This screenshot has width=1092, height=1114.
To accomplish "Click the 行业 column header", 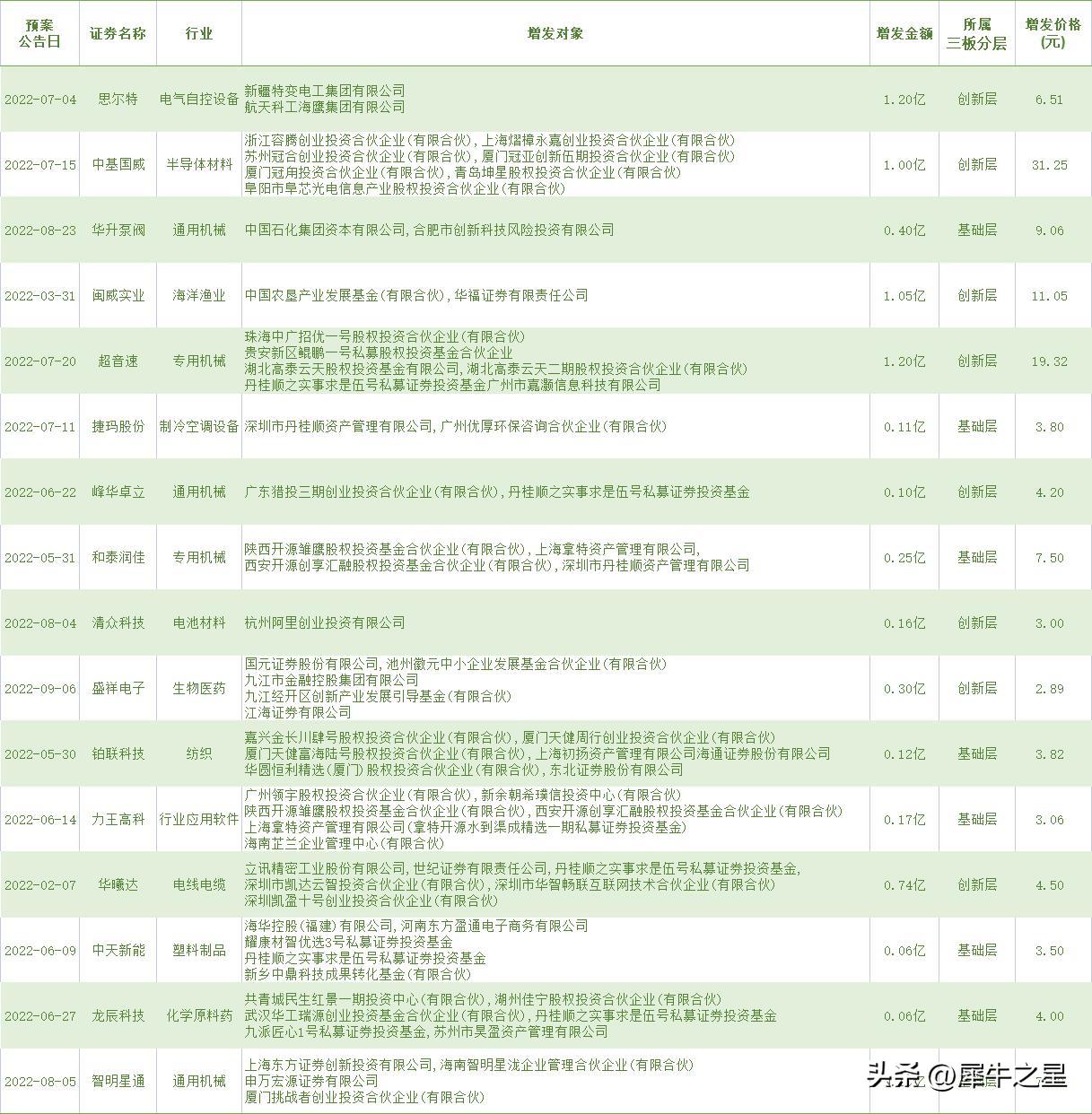I will tap(199, 32).
